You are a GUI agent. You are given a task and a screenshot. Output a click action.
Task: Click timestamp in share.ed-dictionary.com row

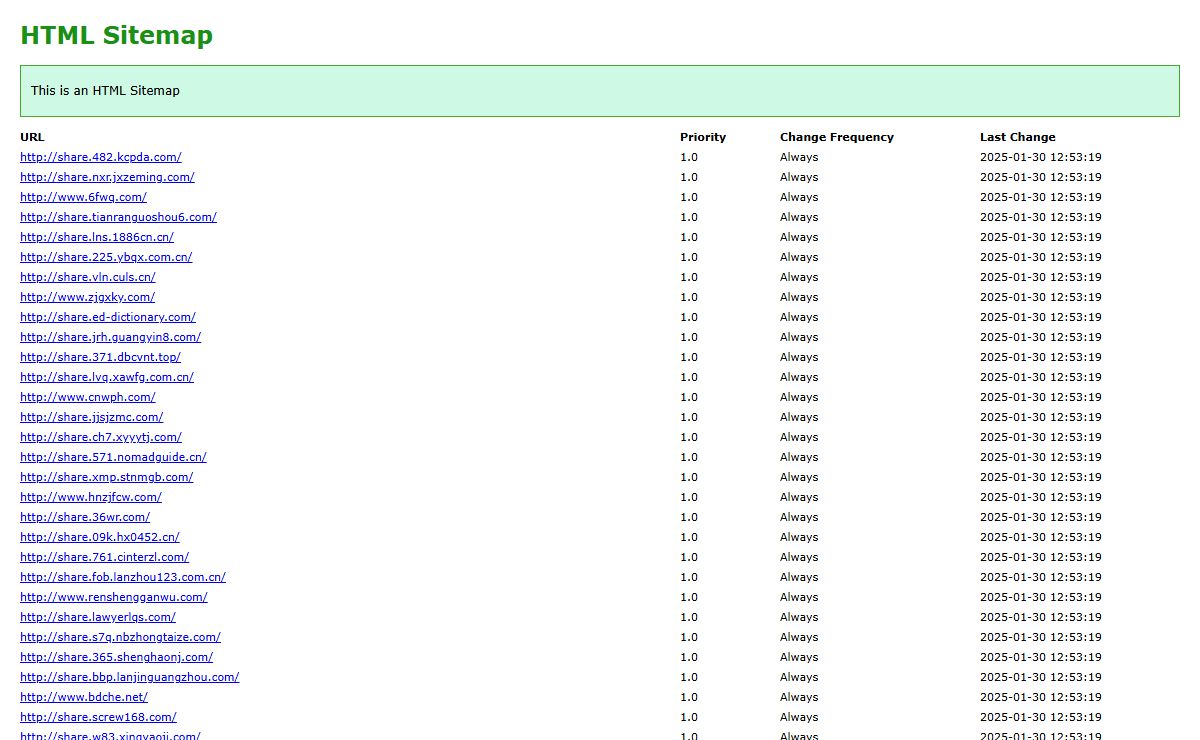(x=1041, y=317)
